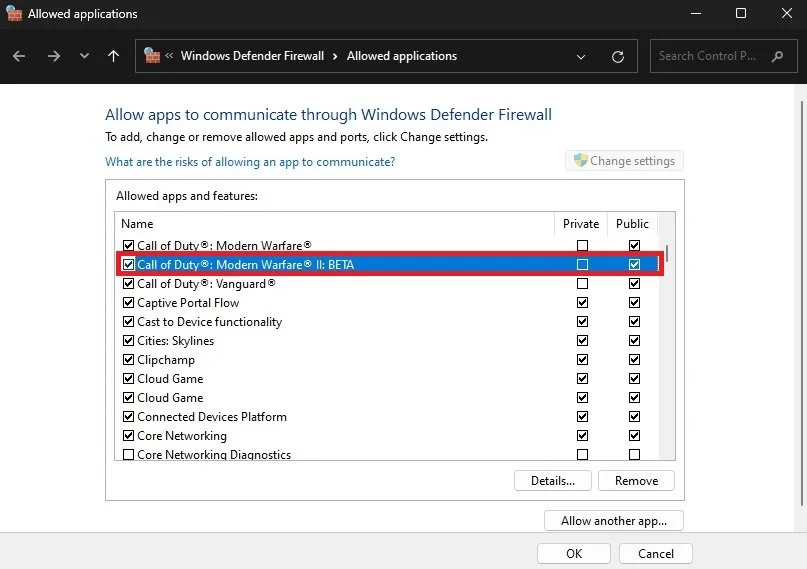
Task: Select the Cast to Device functionality row
Action: (388, 322)
